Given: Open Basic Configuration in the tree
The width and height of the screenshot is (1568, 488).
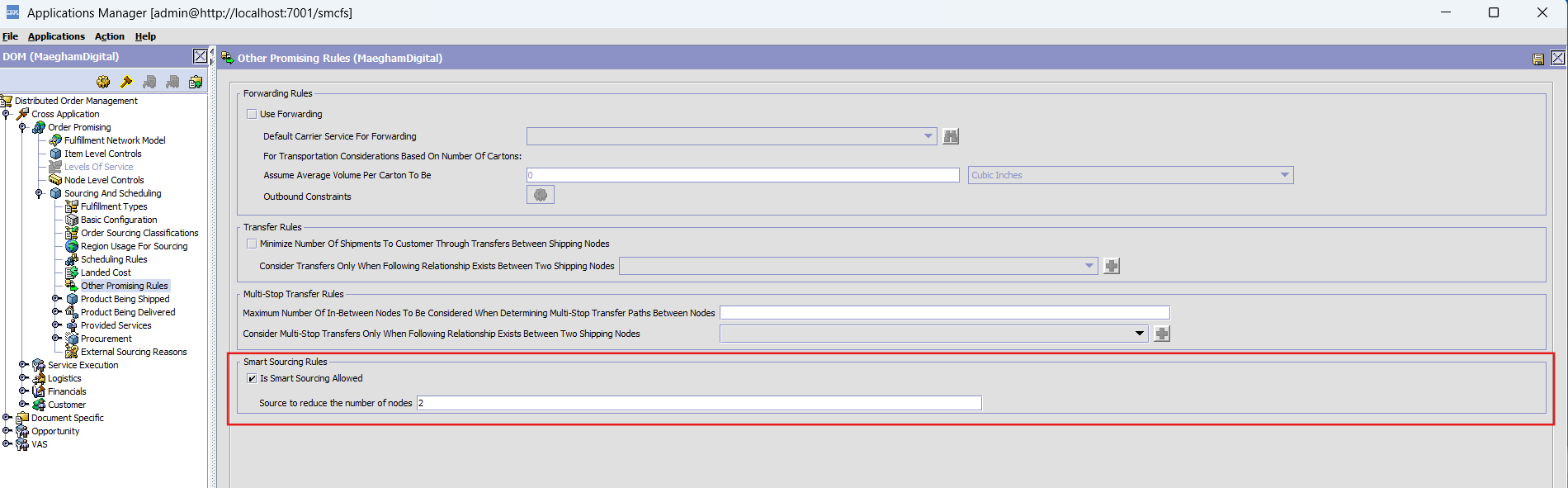Looking at the screenshot, I should [x=119, y=220].
